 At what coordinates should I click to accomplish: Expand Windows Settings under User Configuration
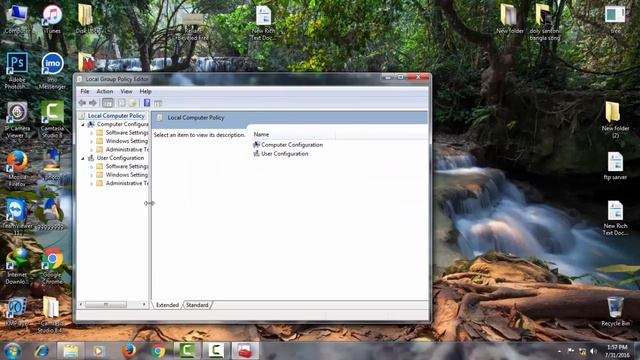[91, 175]
